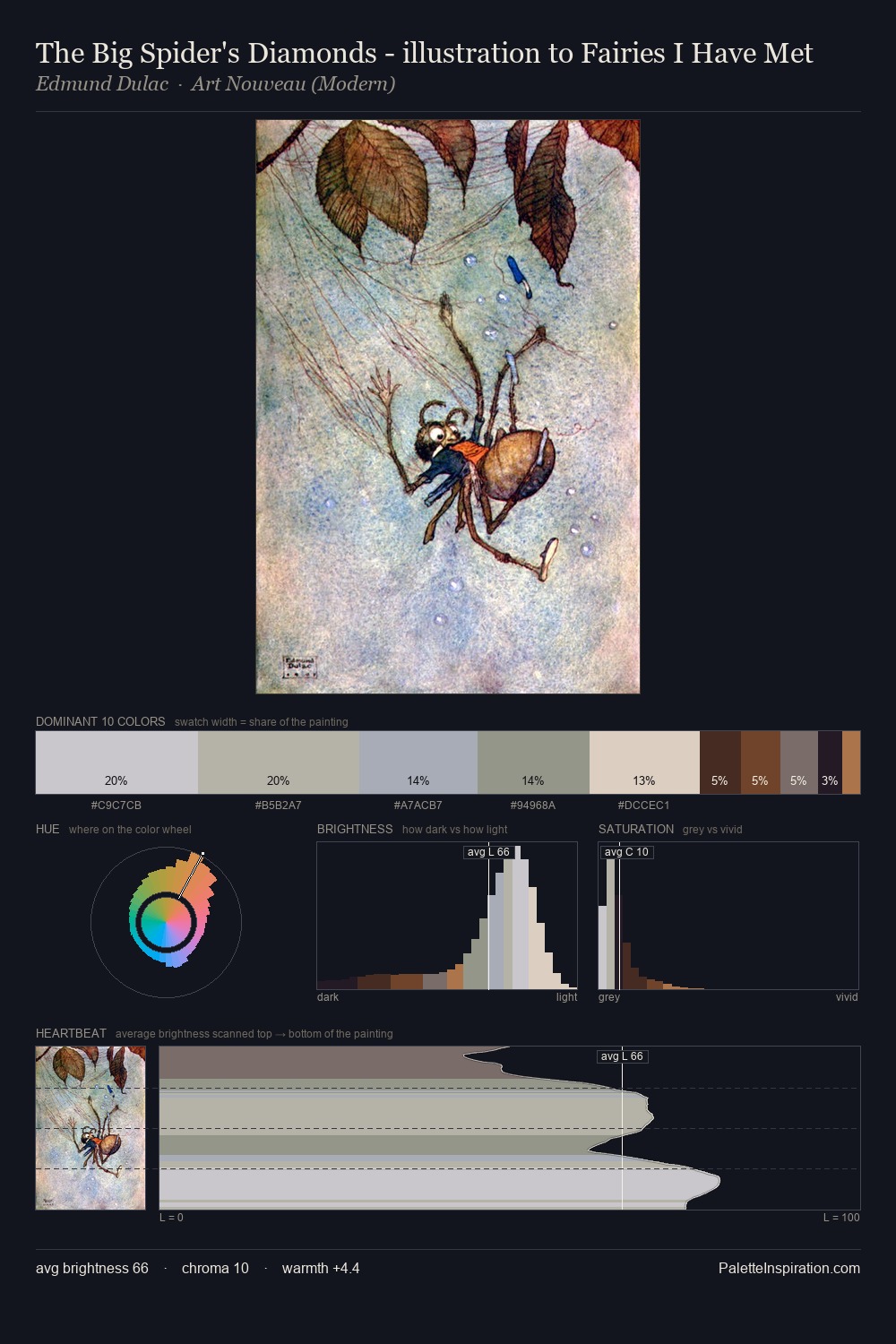
Task: Click the hue color wheel chart
Action: tap(167, 921)
